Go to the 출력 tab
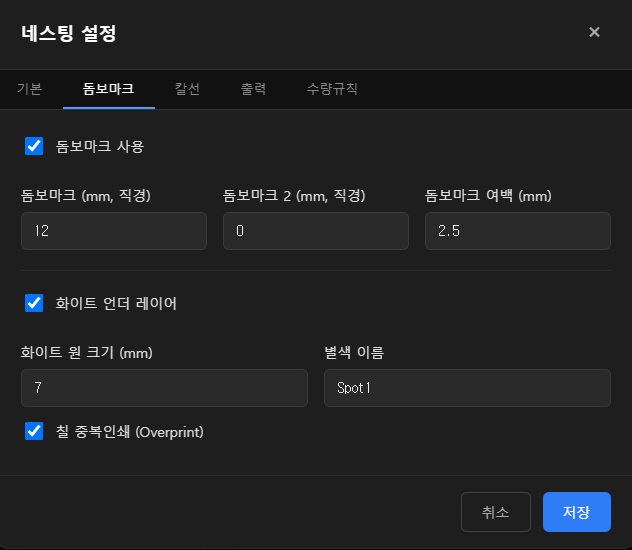The width and height of the screenshot is (632, 550). click(x=253, y=89)
